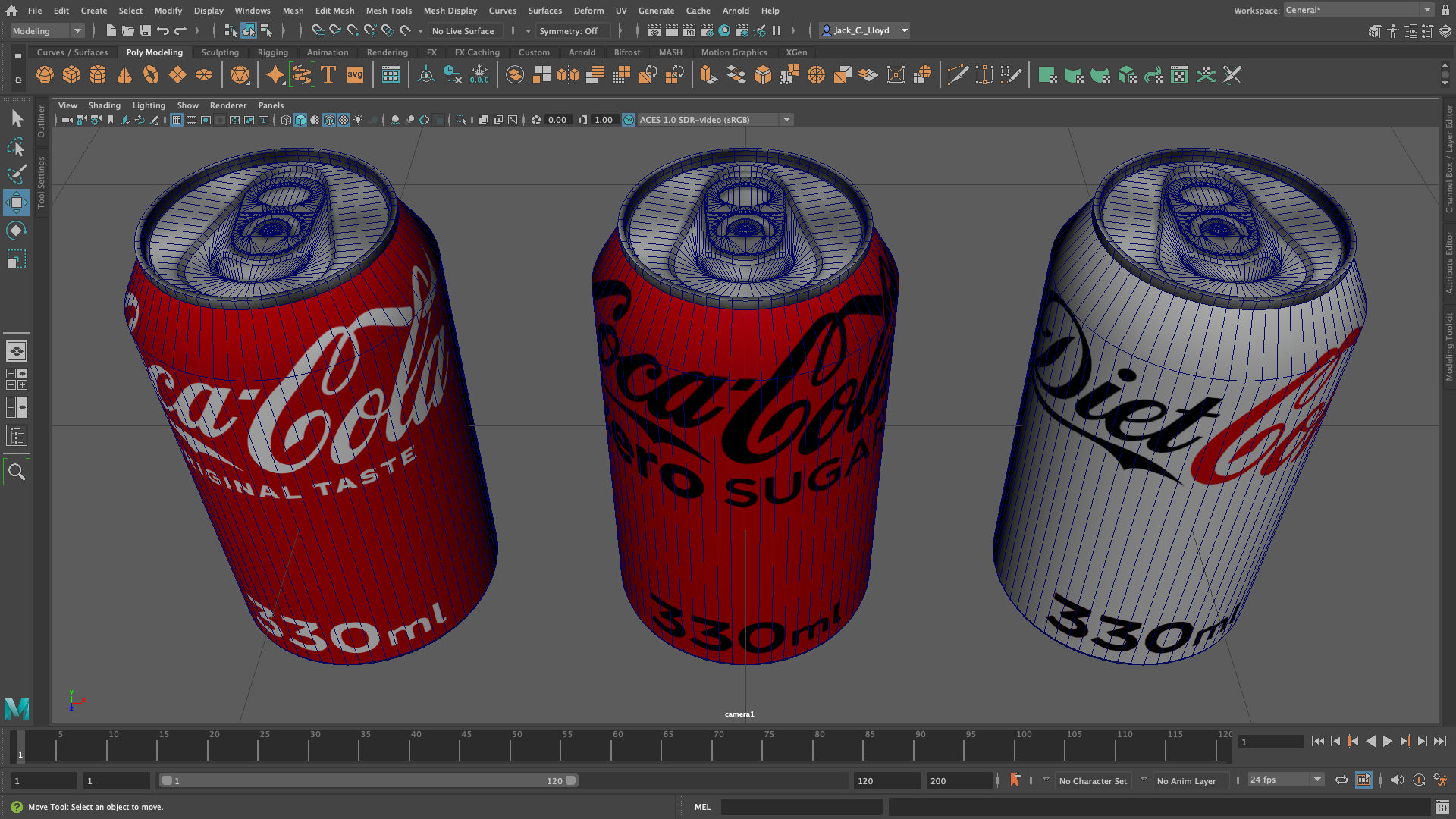The image size is (1456, 819).
Task: Click the Freeze Transformations snowflake icon
Action: pos(479,75)
